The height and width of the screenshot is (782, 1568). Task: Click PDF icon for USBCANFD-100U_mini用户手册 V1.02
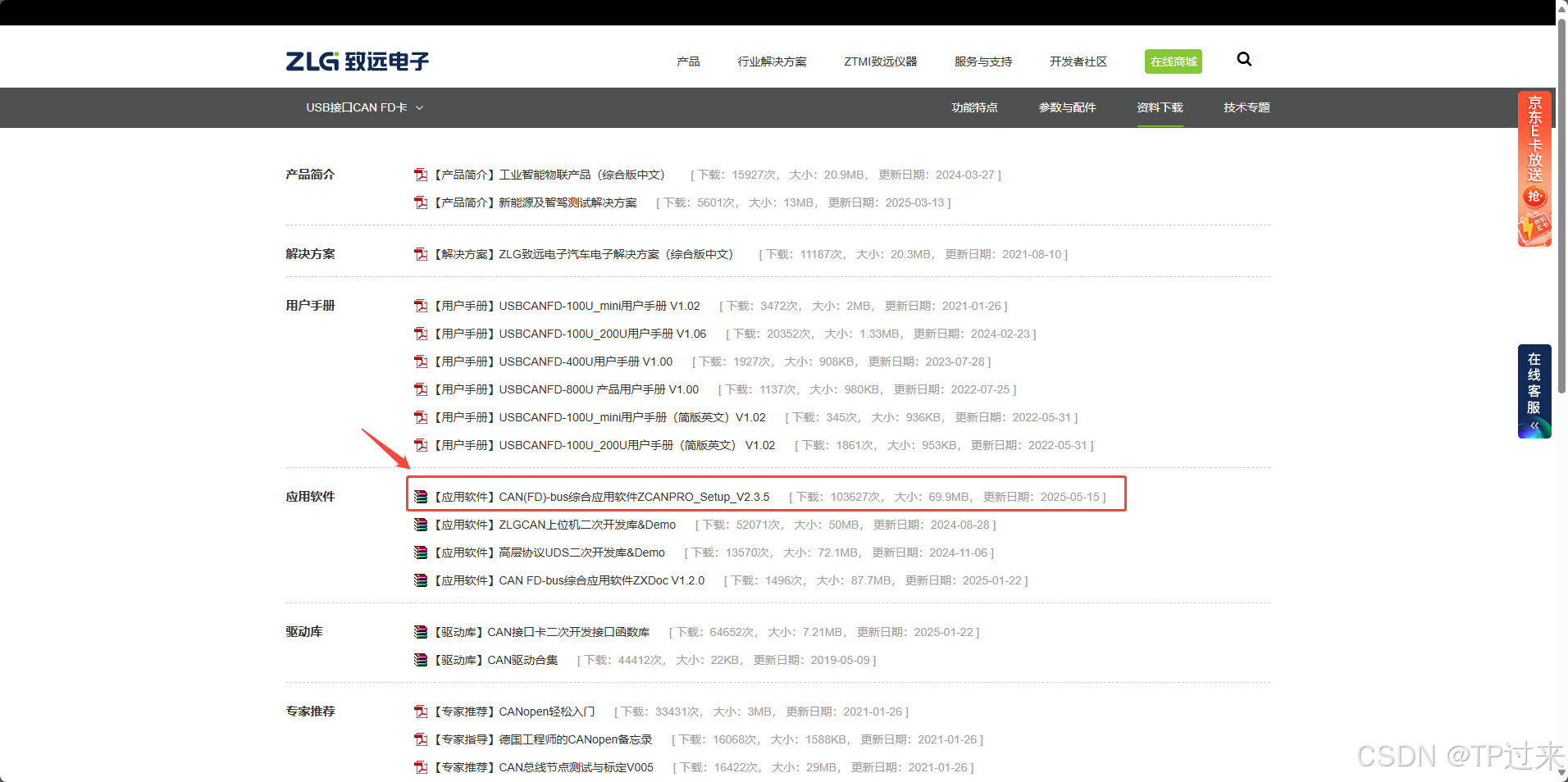pos(421,306)
